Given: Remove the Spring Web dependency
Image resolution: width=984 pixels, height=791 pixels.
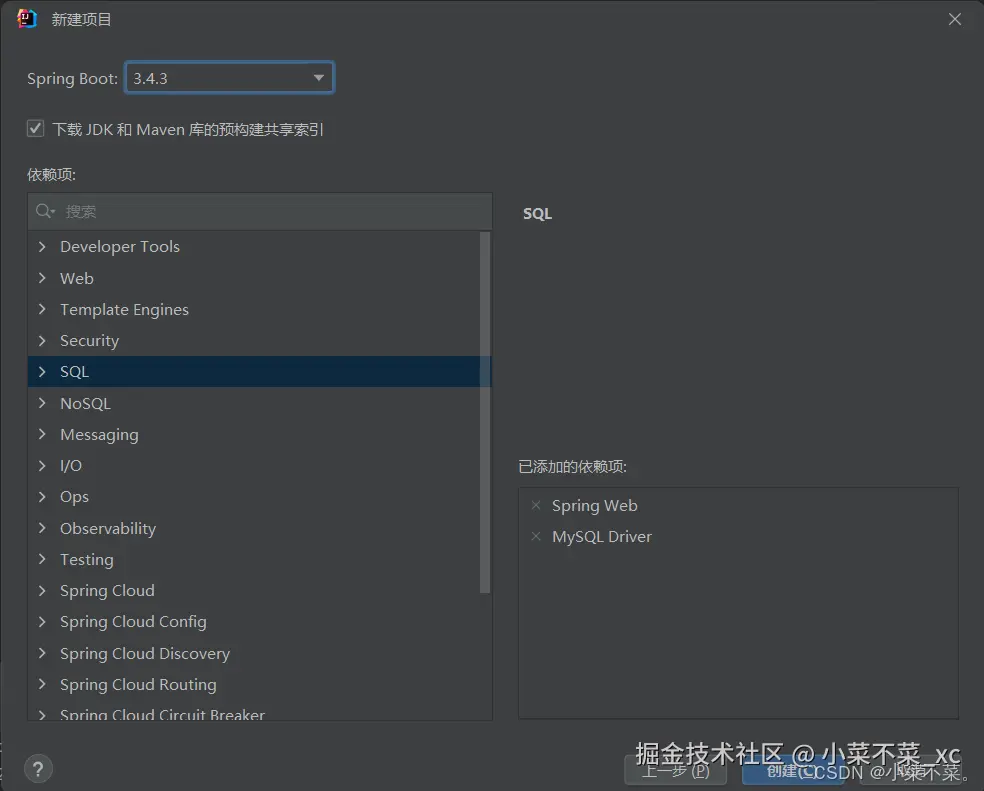Looking at the screenshot, I should click(536, 505).
